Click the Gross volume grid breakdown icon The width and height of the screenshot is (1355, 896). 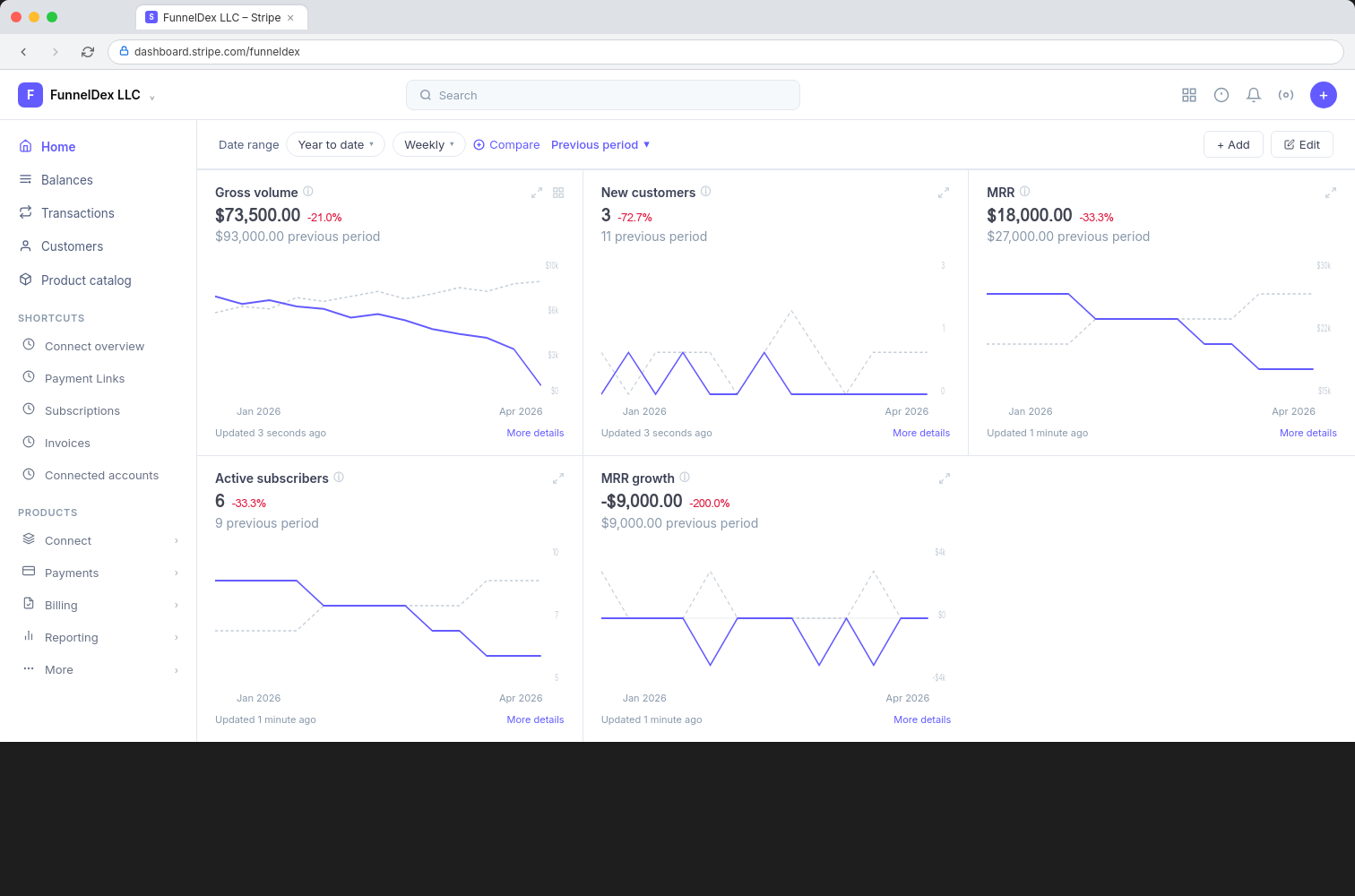558,193
